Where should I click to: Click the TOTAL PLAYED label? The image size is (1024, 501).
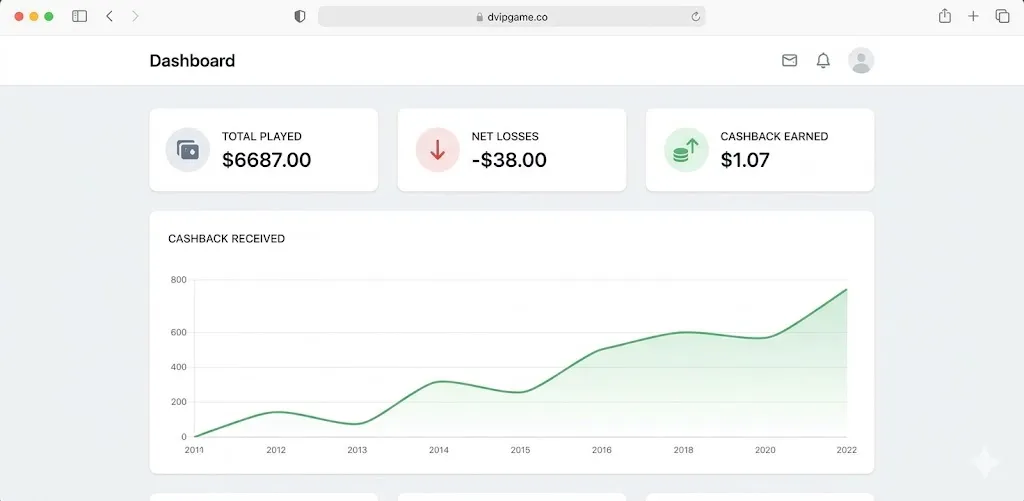click(262, 137)
